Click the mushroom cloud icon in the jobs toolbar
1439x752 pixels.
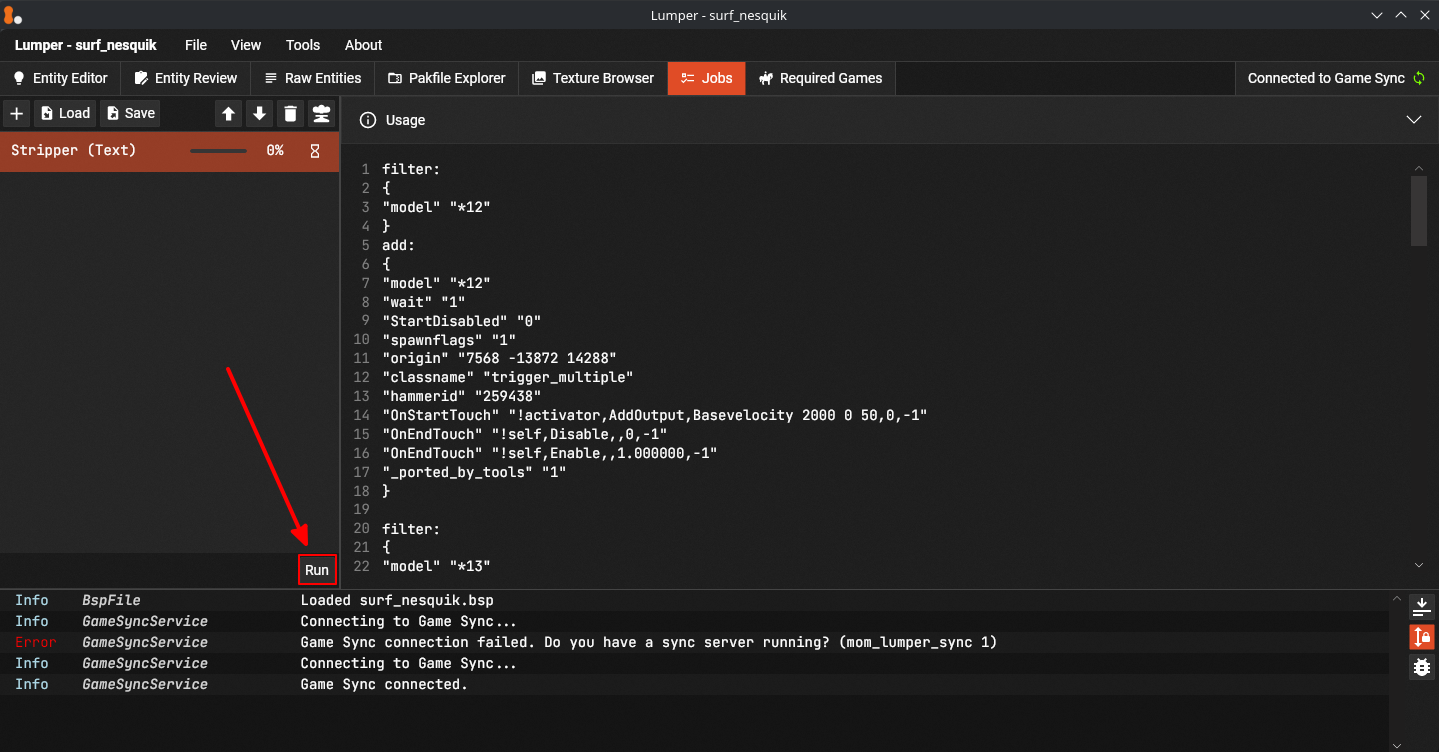pos(321,113)
